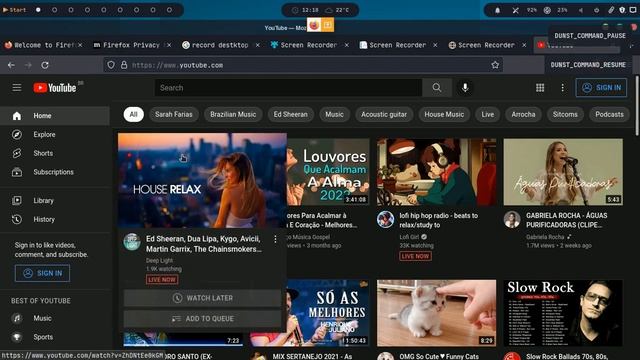Click the DUNST_COMMAND_PAUSE notification
This screenshot has width=640, height=360.
pos(590,36)
